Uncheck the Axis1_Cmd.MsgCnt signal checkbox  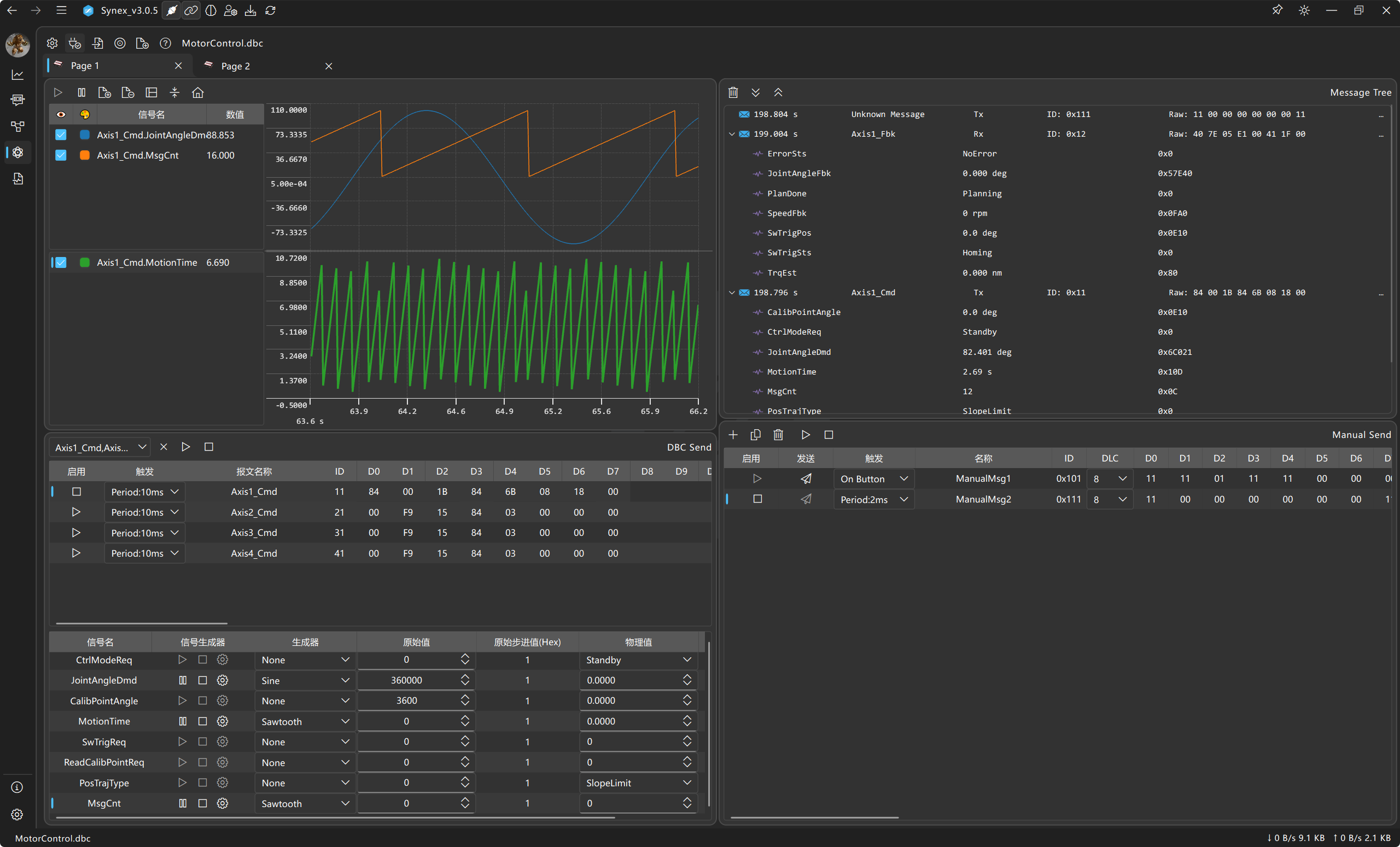pos(61,155)
